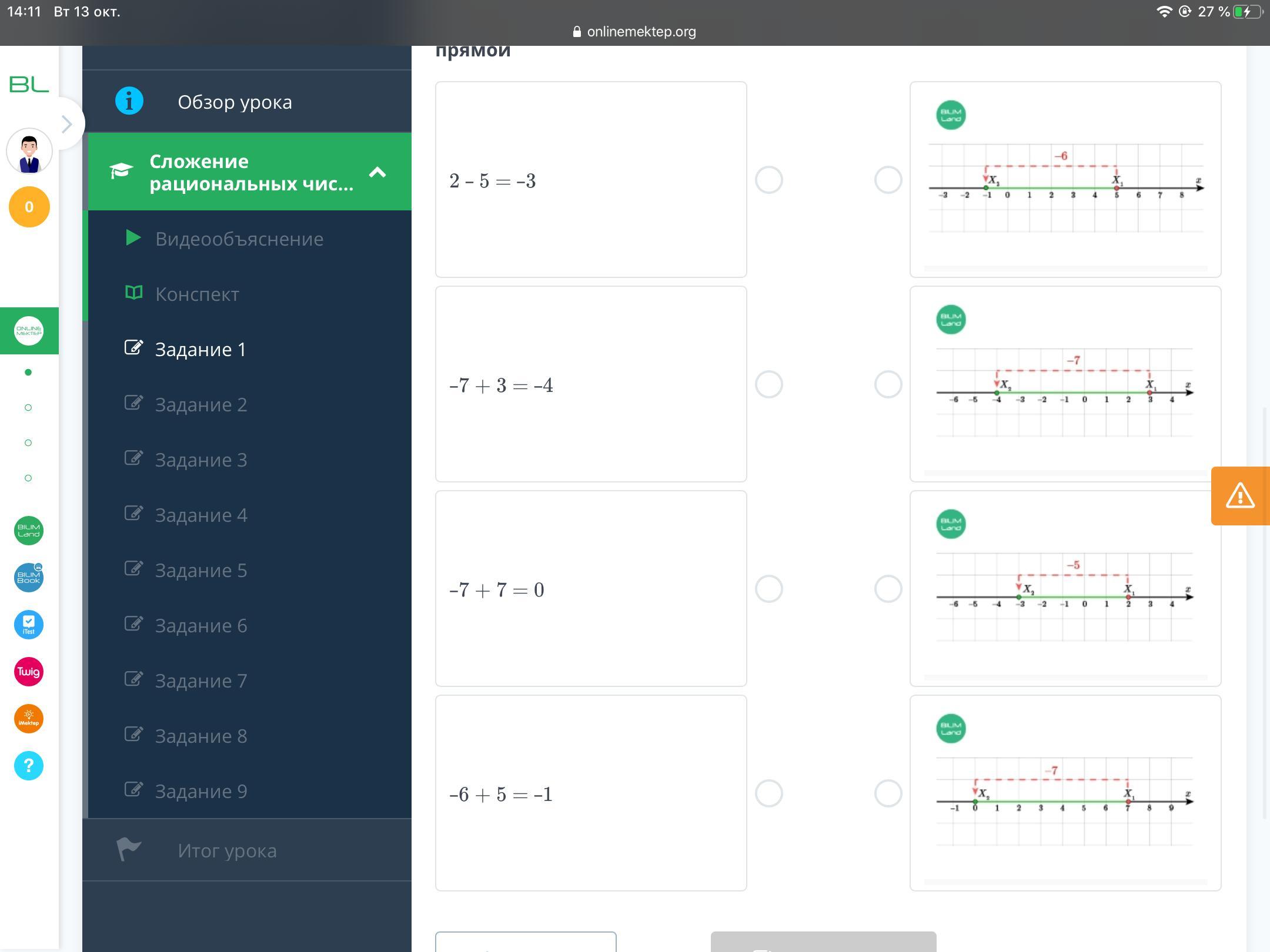Click the number line image labeled −6
1270x952 pixels.
pyautogui.click(x=1065, y=180)
